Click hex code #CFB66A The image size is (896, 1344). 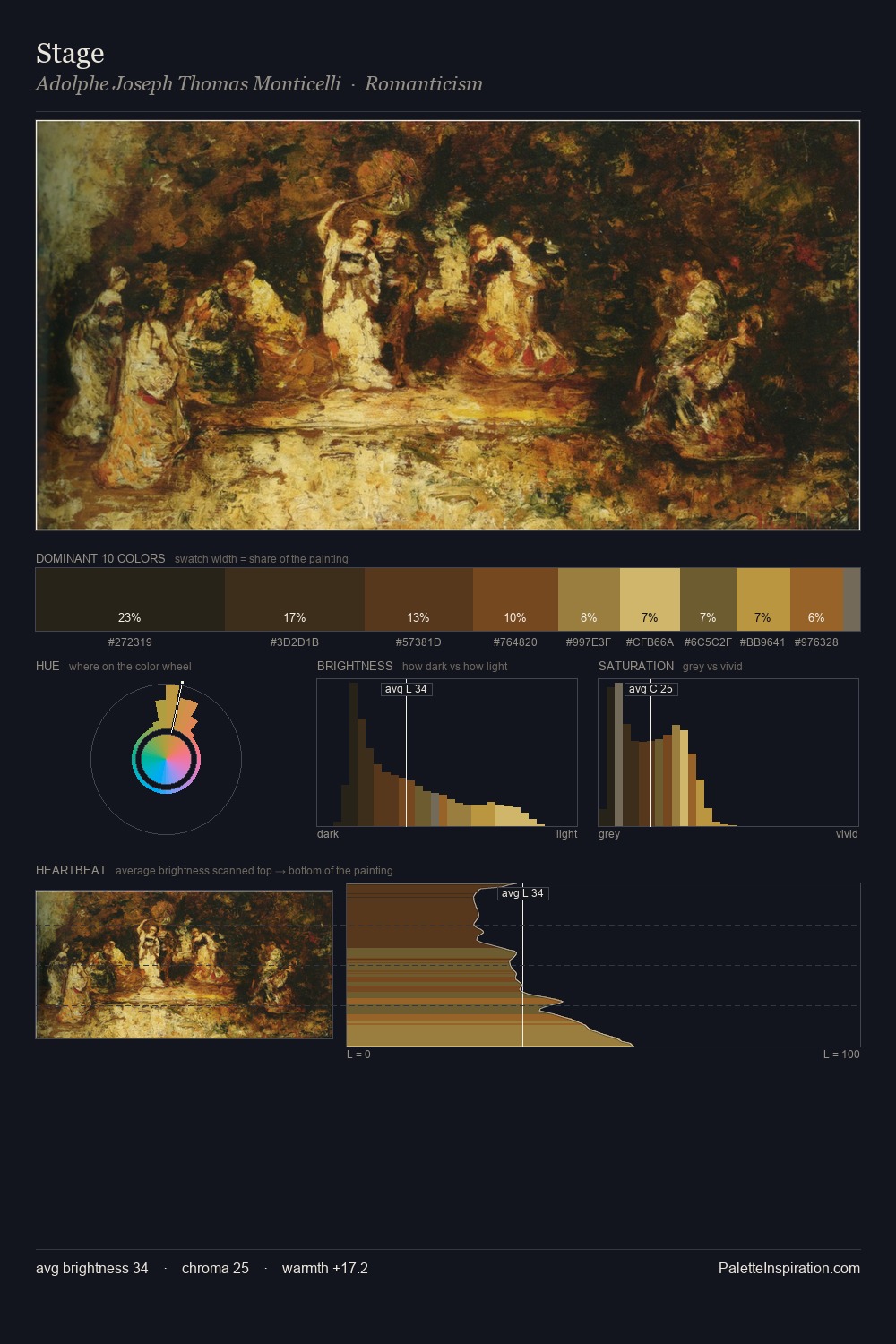pos(650,642)
